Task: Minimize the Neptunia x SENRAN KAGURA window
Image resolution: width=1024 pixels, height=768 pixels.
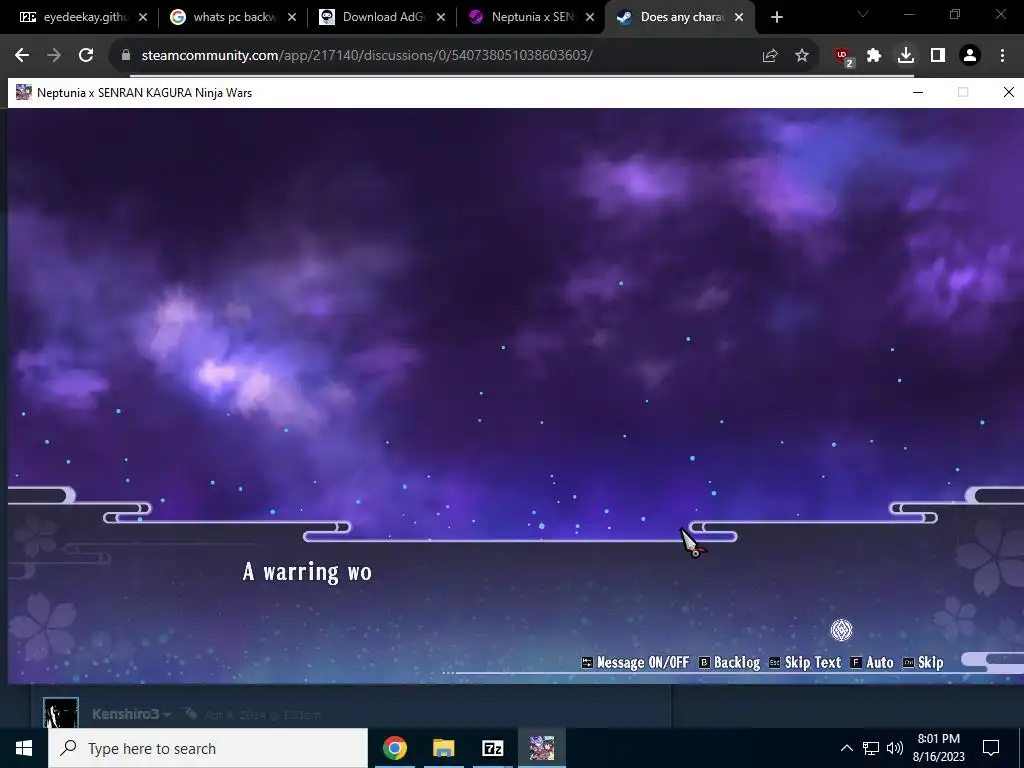Action: (918, 92)
